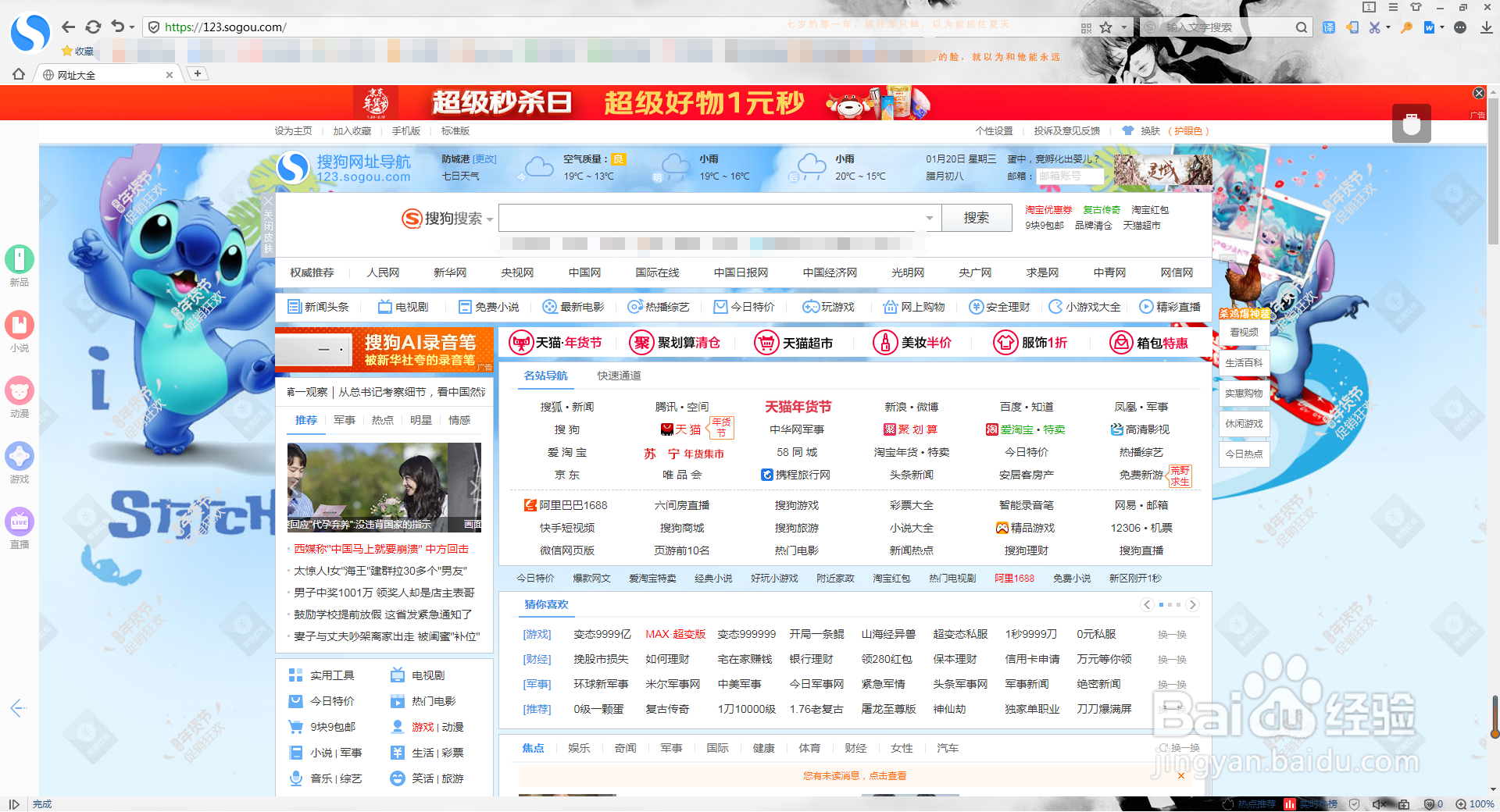This screenshot has height=812, width=1500.
Task: Click 换一换 in the 游戏 row
Action: point(1172,635)
